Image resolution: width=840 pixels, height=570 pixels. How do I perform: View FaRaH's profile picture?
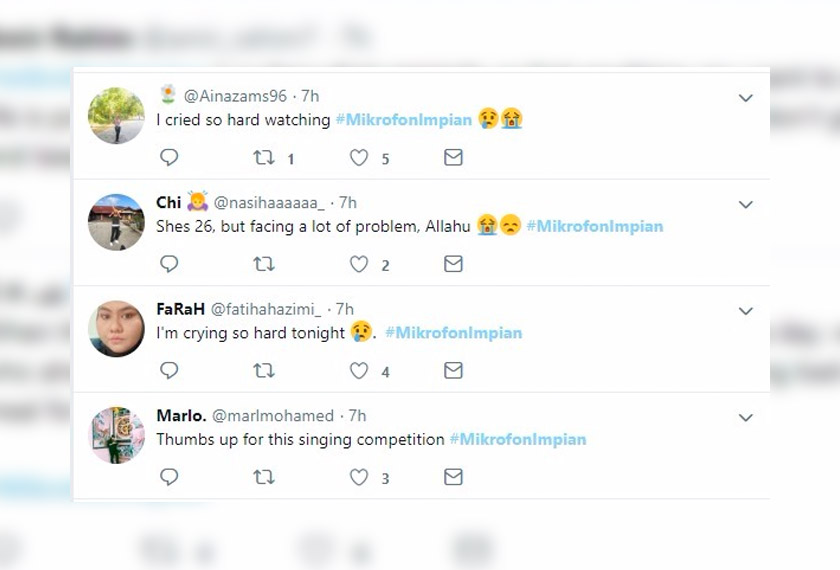coord(116,328)
